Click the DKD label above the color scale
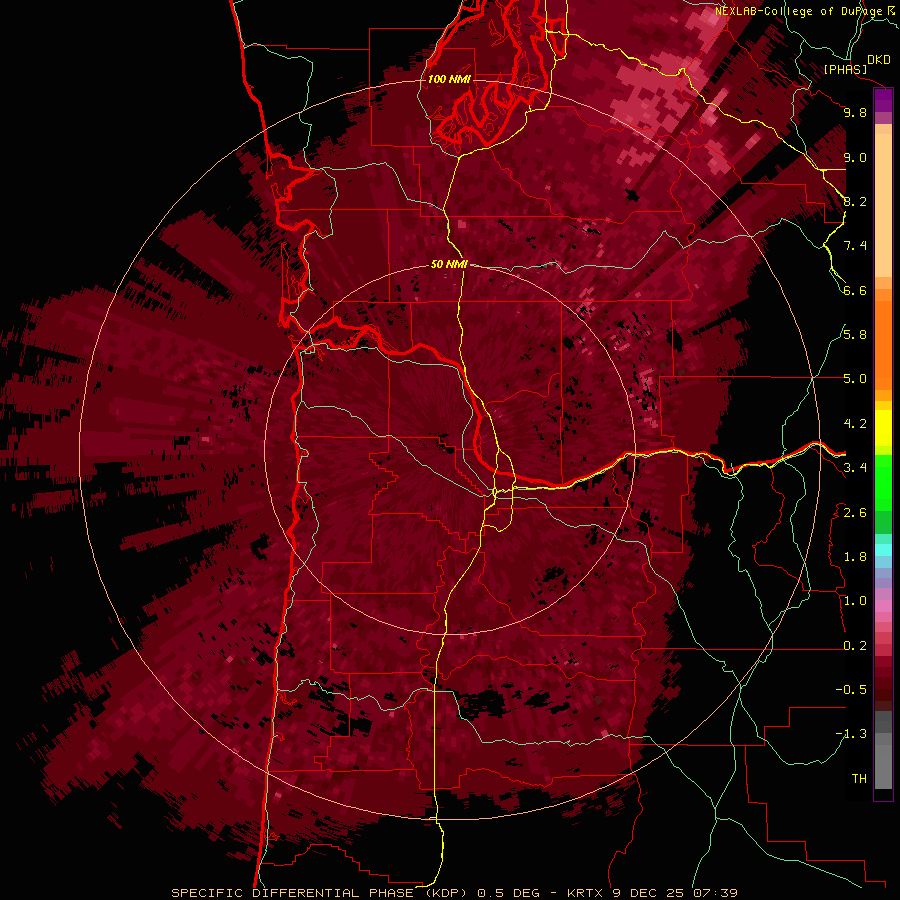This screenshot has height=900, width=900. (879, 60)
